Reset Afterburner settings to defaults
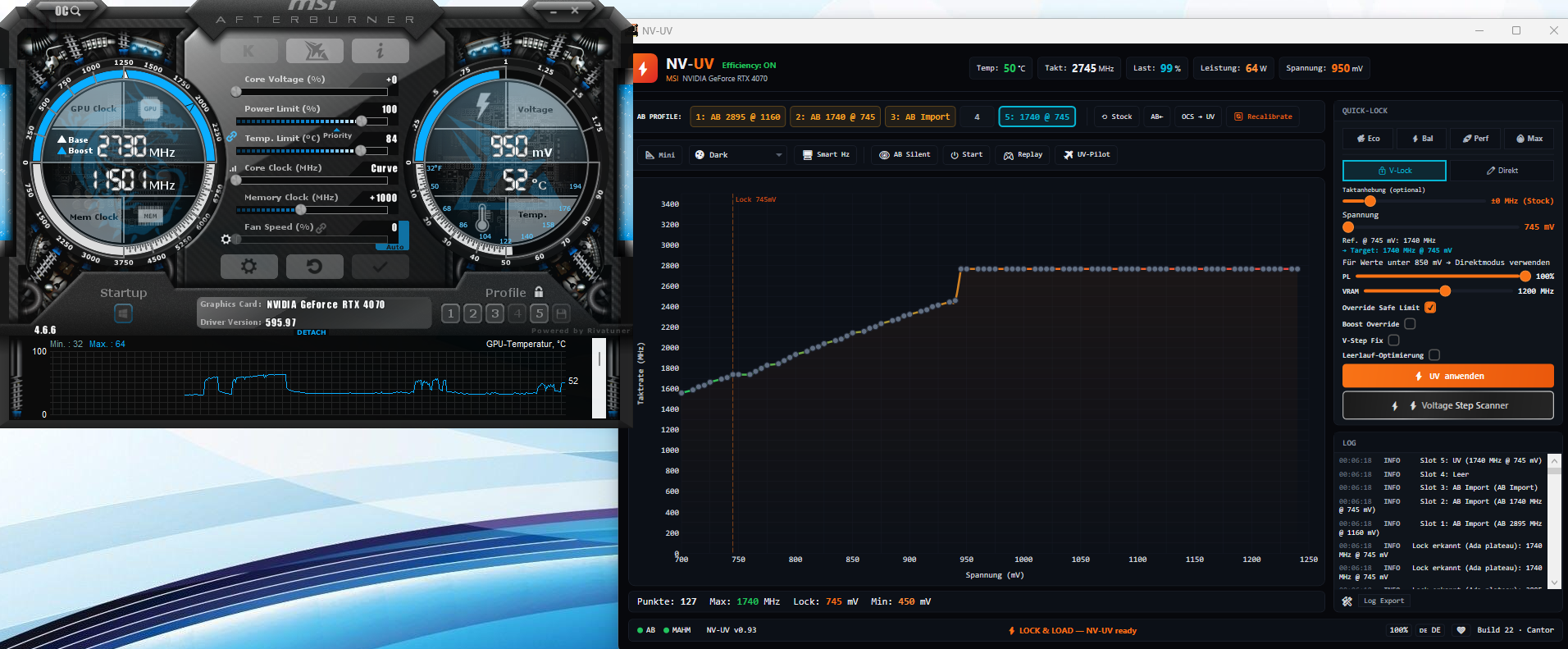This screenshot has width=1568, height=649. pyautogui.click(x=314, y=266)
